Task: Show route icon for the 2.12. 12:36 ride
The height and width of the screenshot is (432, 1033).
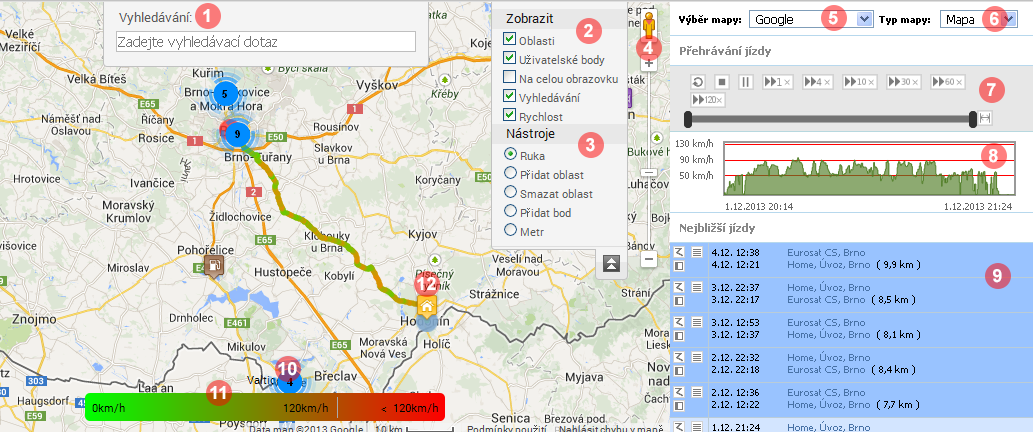Action: pos(681,392)
